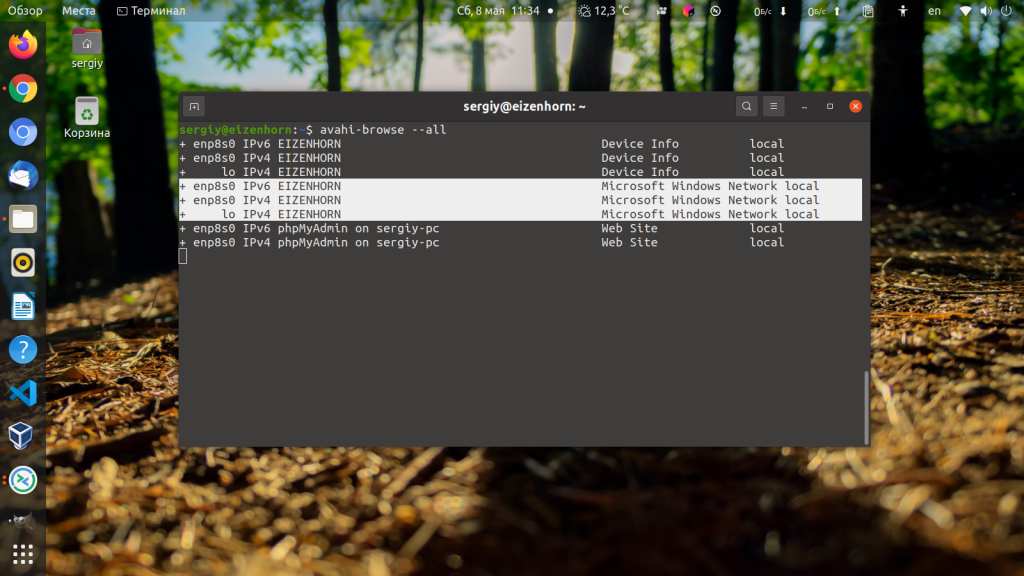Viewport: 1024px width, 576px height.
Task: Click the colorful cube tray icon
Action: coord(688,10)
